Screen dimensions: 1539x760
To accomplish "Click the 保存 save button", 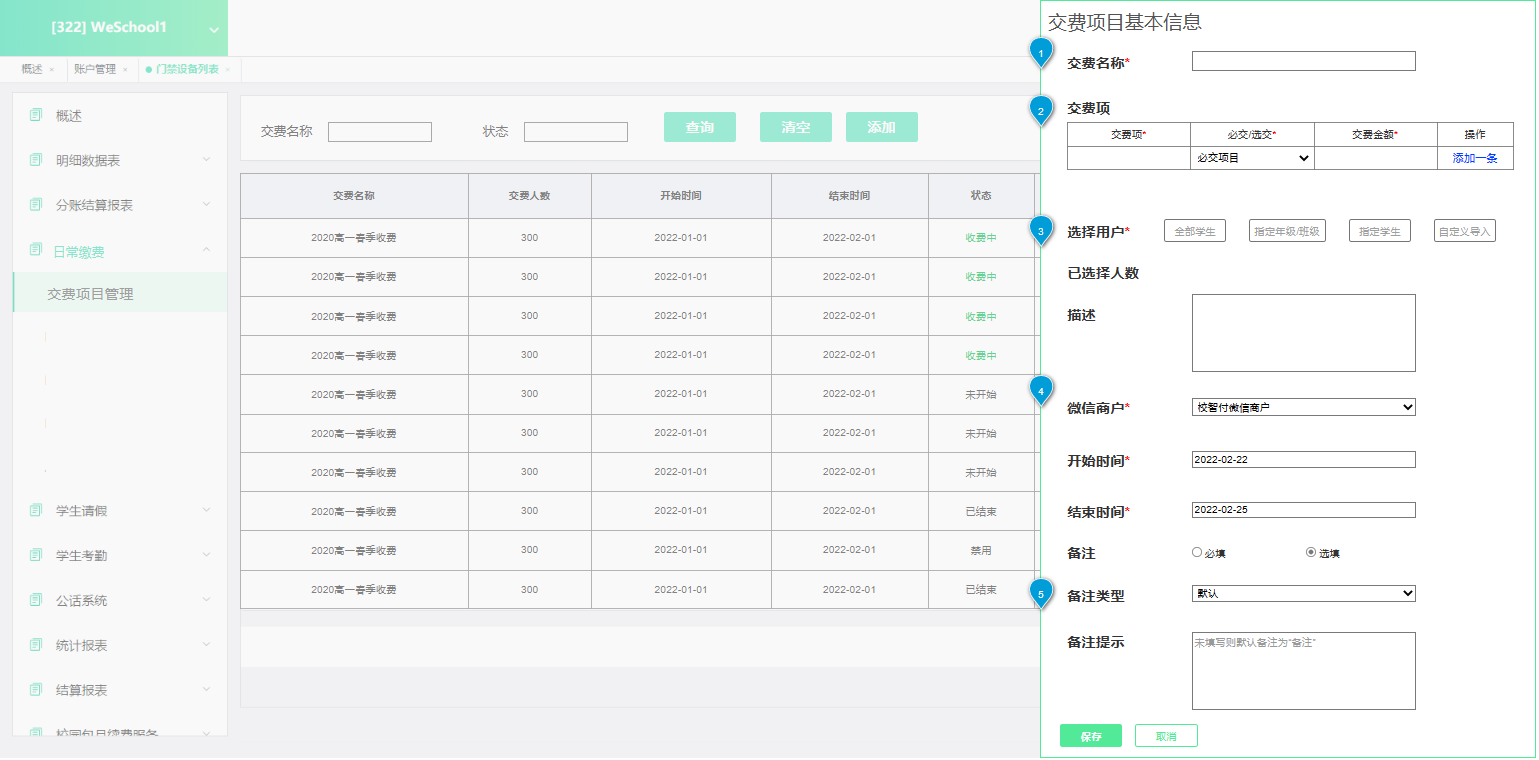I will coord(1091,736).
